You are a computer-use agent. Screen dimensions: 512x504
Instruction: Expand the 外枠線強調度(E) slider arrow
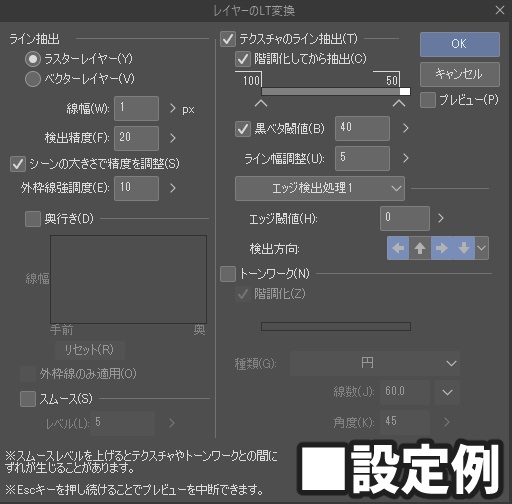click(172, 188)
